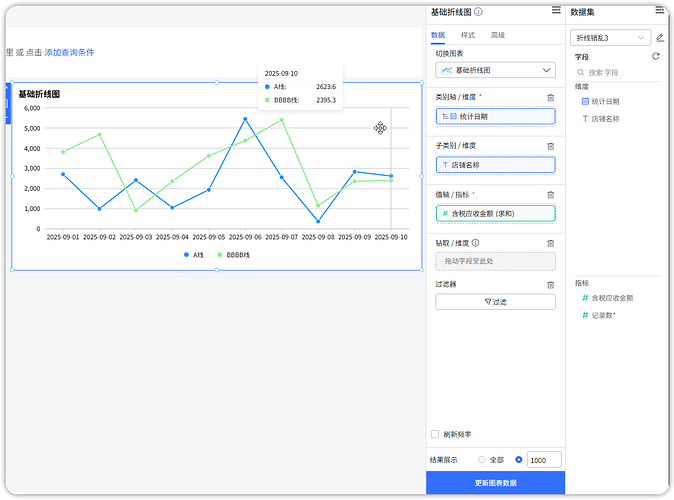Open the chart panel hamburger menu icon
This screenshot has height=500, width=674.
point(556,10)
